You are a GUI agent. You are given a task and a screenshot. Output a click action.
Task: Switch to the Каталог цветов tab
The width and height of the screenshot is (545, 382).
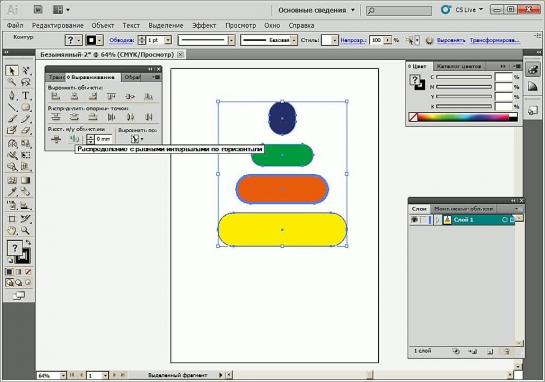pyautogui.click(x=459, y=66)
